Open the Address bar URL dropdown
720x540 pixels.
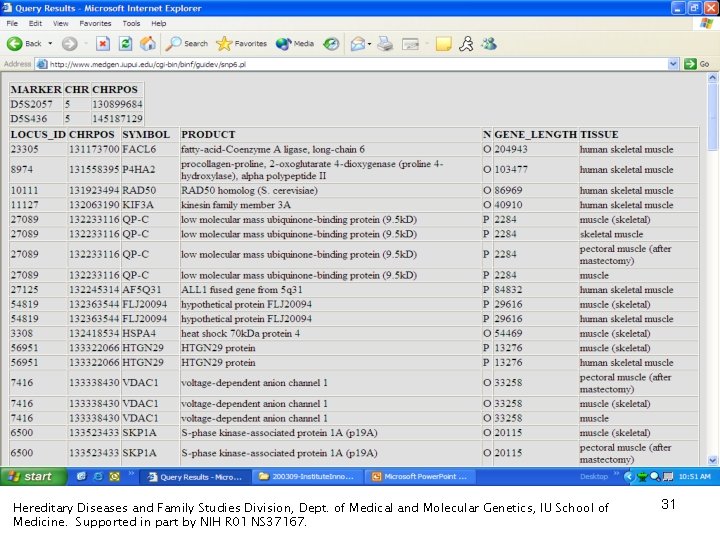tap(673, 64)
